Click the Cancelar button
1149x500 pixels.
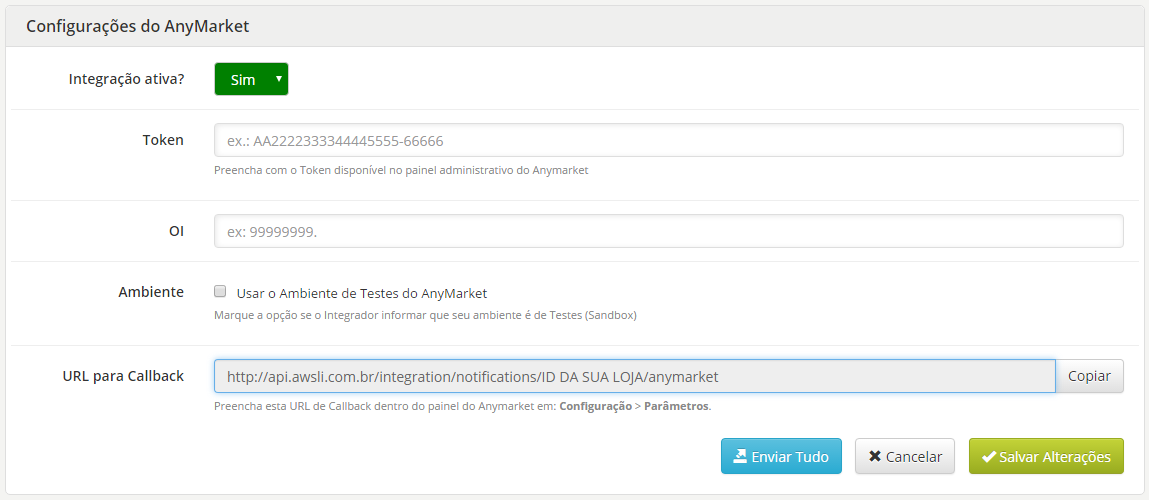905,456
